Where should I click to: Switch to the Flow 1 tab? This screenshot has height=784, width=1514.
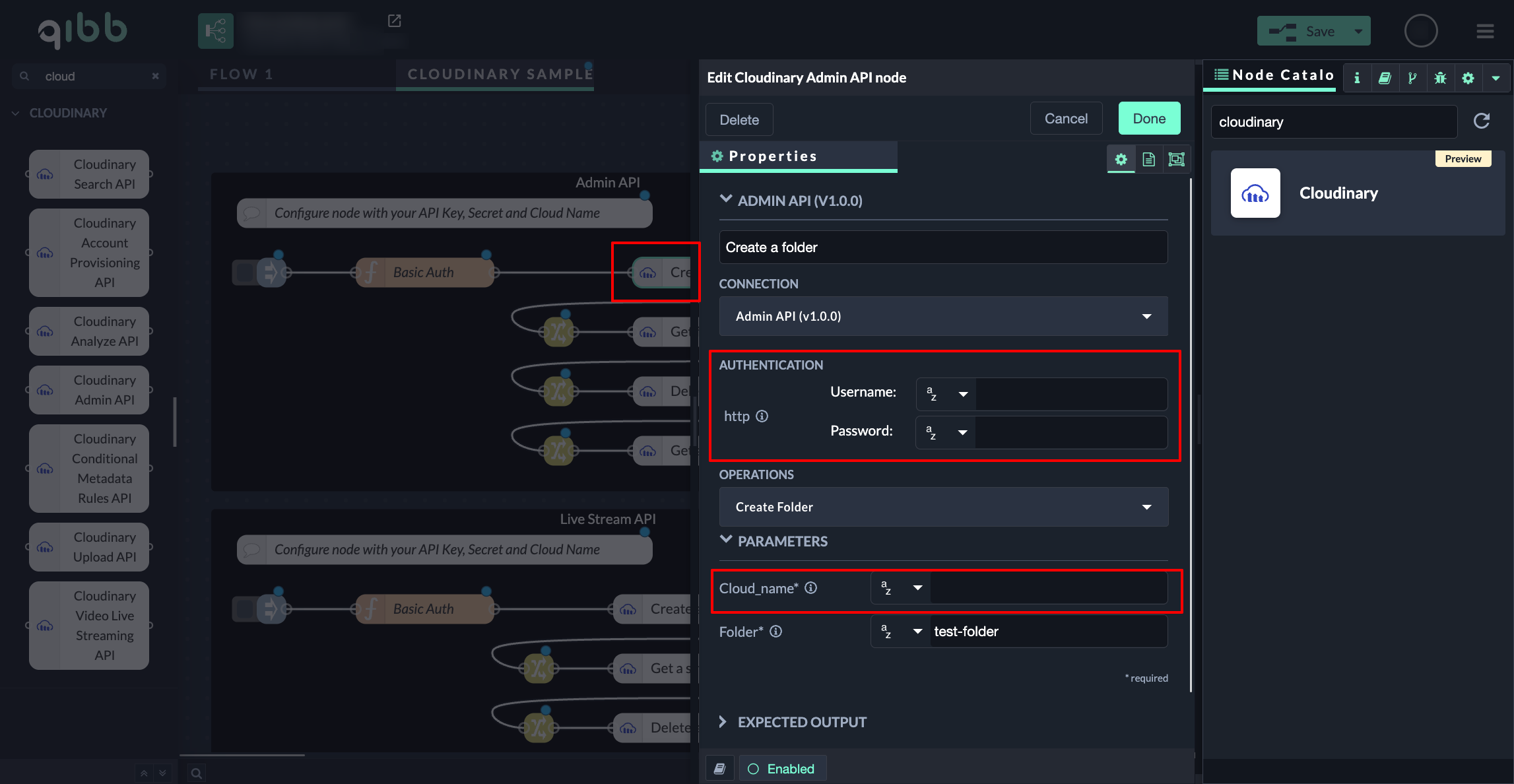pos(242,74)
